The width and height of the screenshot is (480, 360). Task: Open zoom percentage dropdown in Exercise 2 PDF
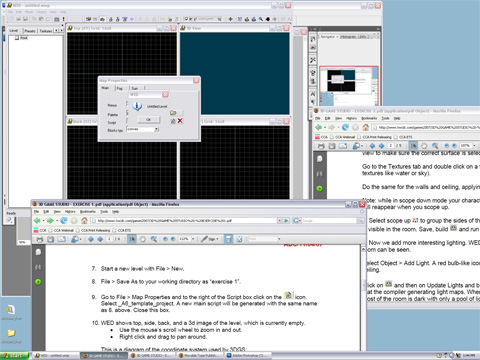tap(474, 146)
